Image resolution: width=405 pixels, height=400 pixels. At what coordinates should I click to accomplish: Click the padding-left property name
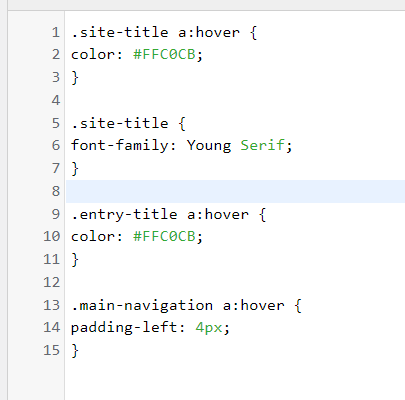coord(124,327)
